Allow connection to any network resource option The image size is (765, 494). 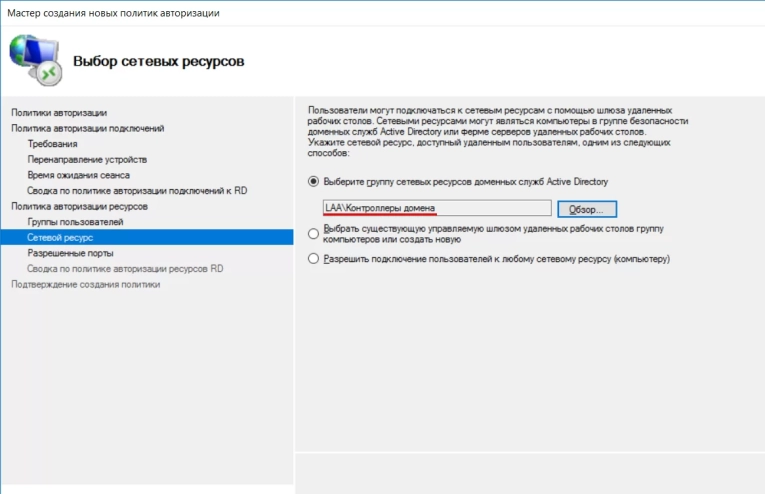point(313,259)
